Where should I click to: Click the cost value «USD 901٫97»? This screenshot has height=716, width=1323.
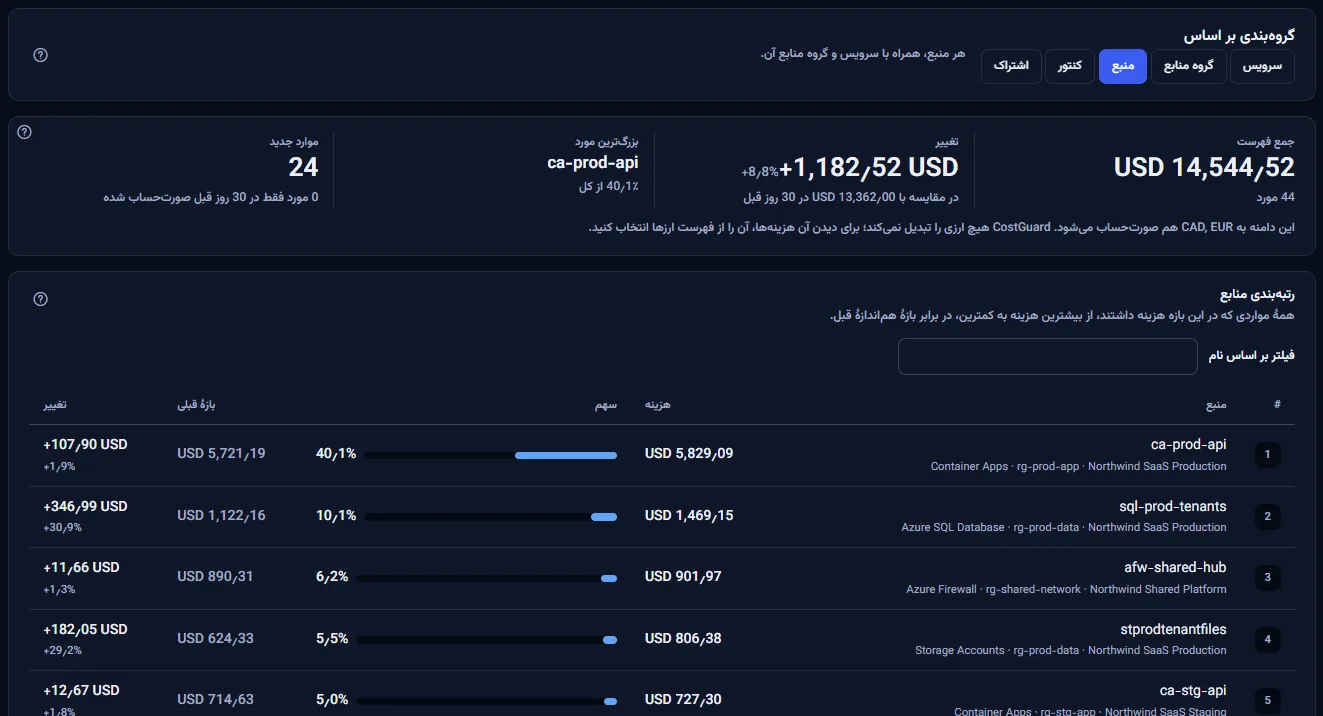[683, 577]
